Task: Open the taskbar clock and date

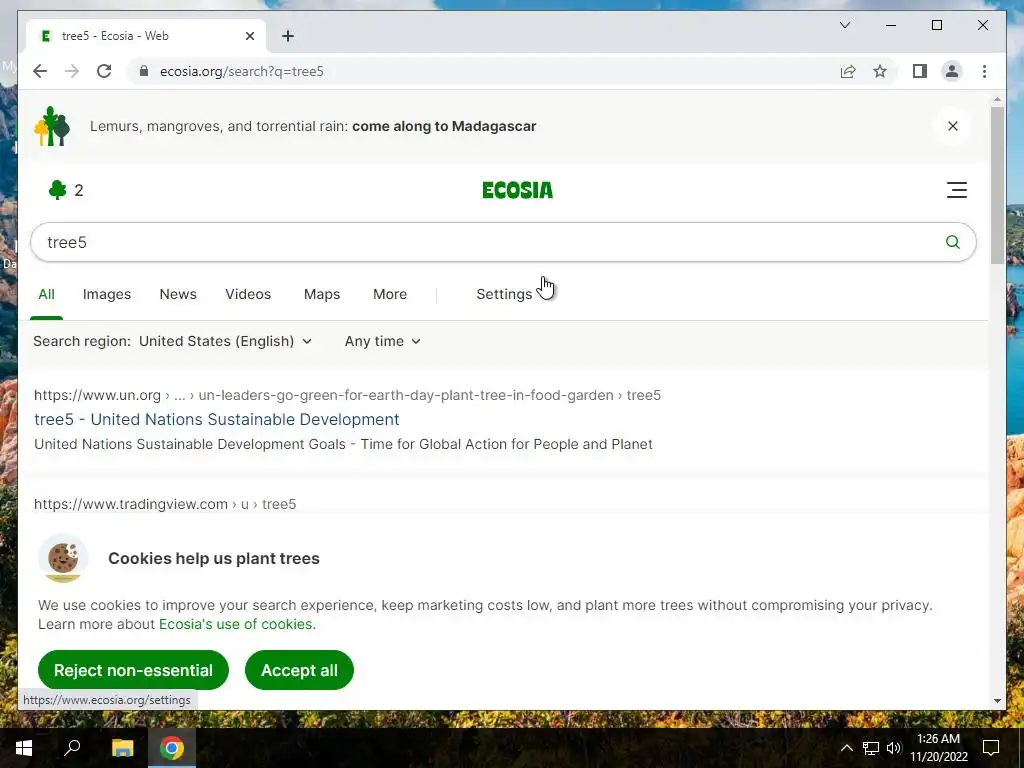Action: pos(938,748)
